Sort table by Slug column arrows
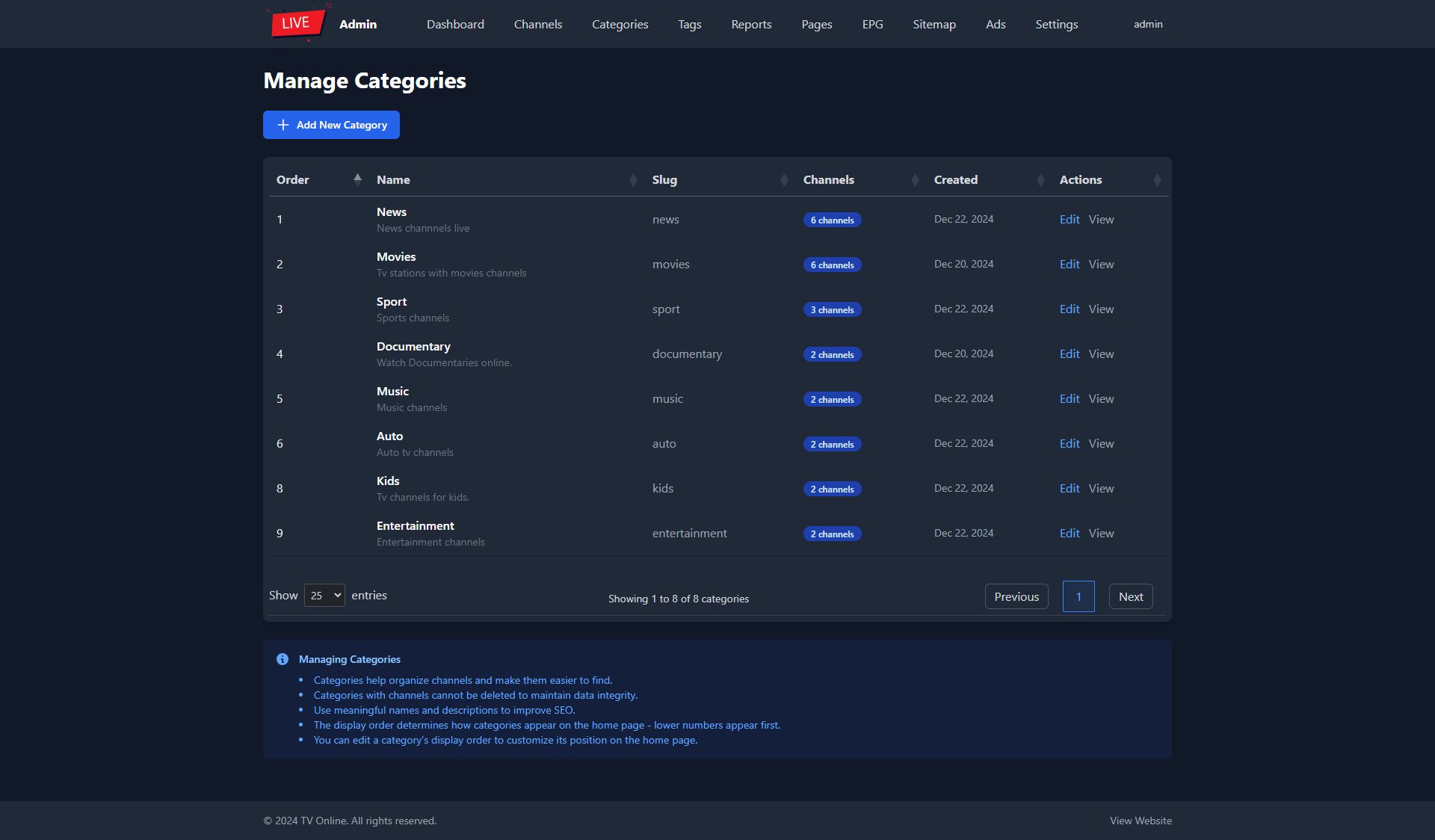Viewport: 1435px width, 840px height. click(784, 180)
